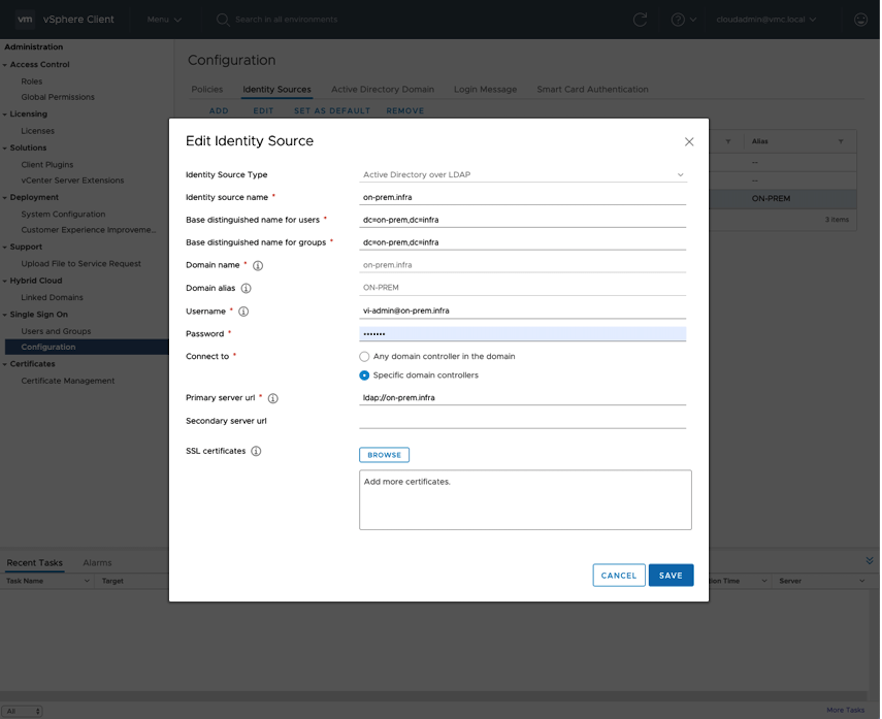Click the Password input field

click(523, 334)
